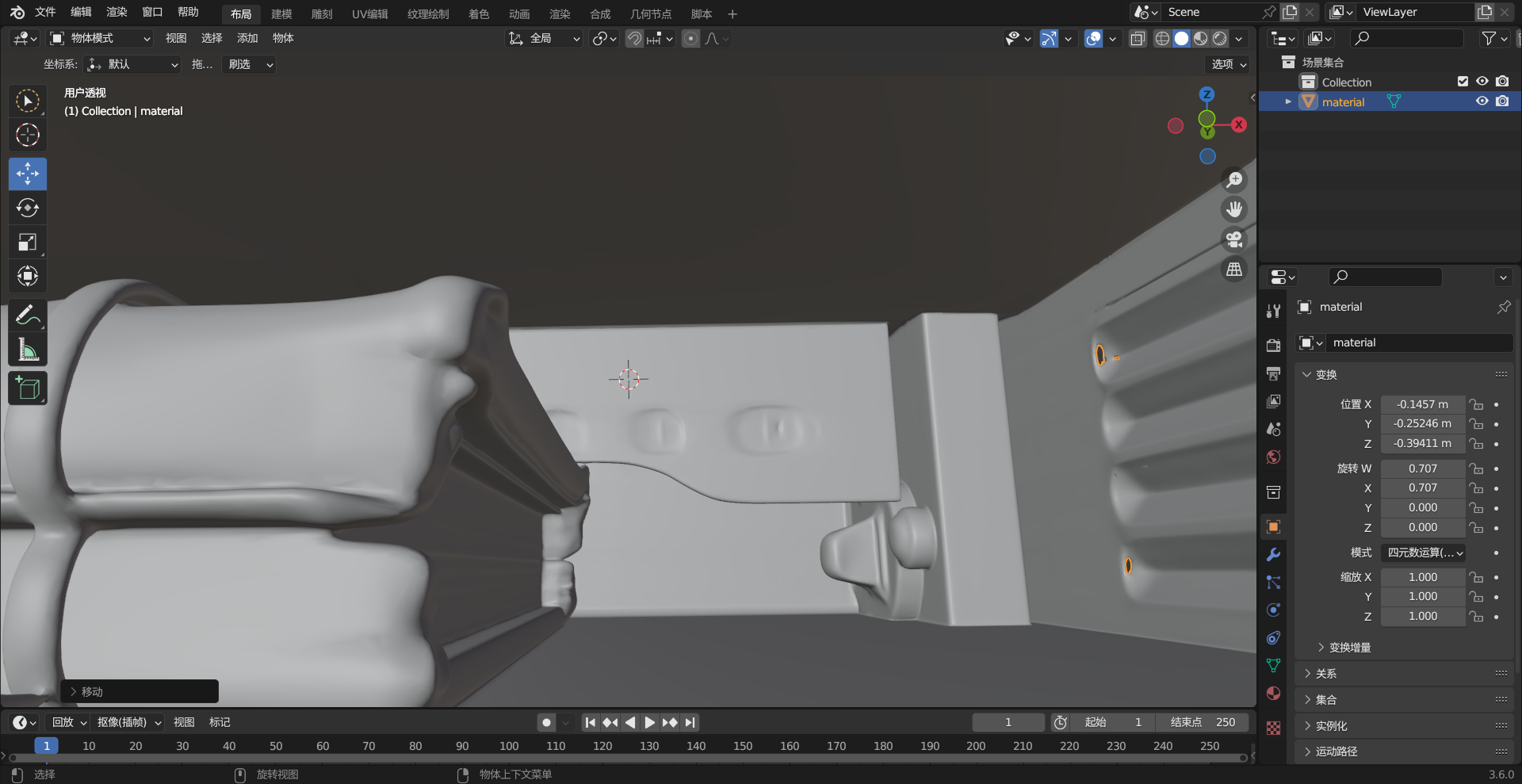This screenshot has width=1522, height=784.
Task: Hide the material object in the outliner
Action: tap(1482, 101)
